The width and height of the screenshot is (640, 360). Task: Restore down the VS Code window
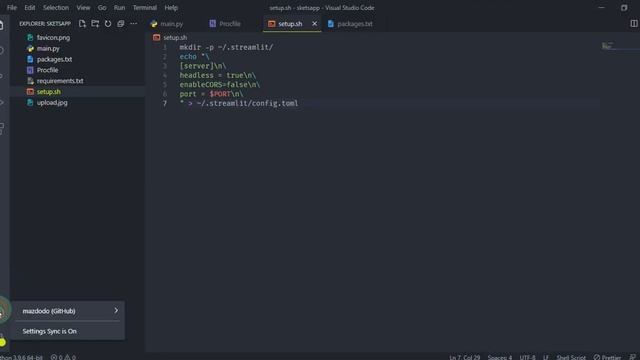click(624, 8)
